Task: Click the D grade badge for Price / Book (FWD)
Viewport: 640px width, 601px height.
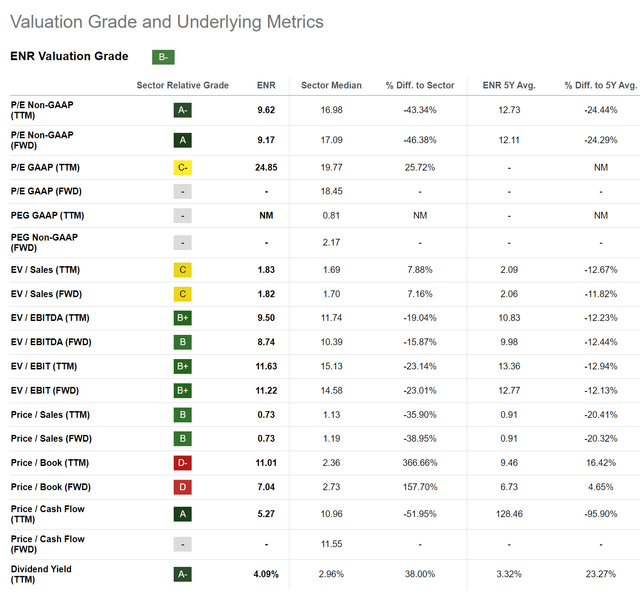Action: click(x=182, y=487)
